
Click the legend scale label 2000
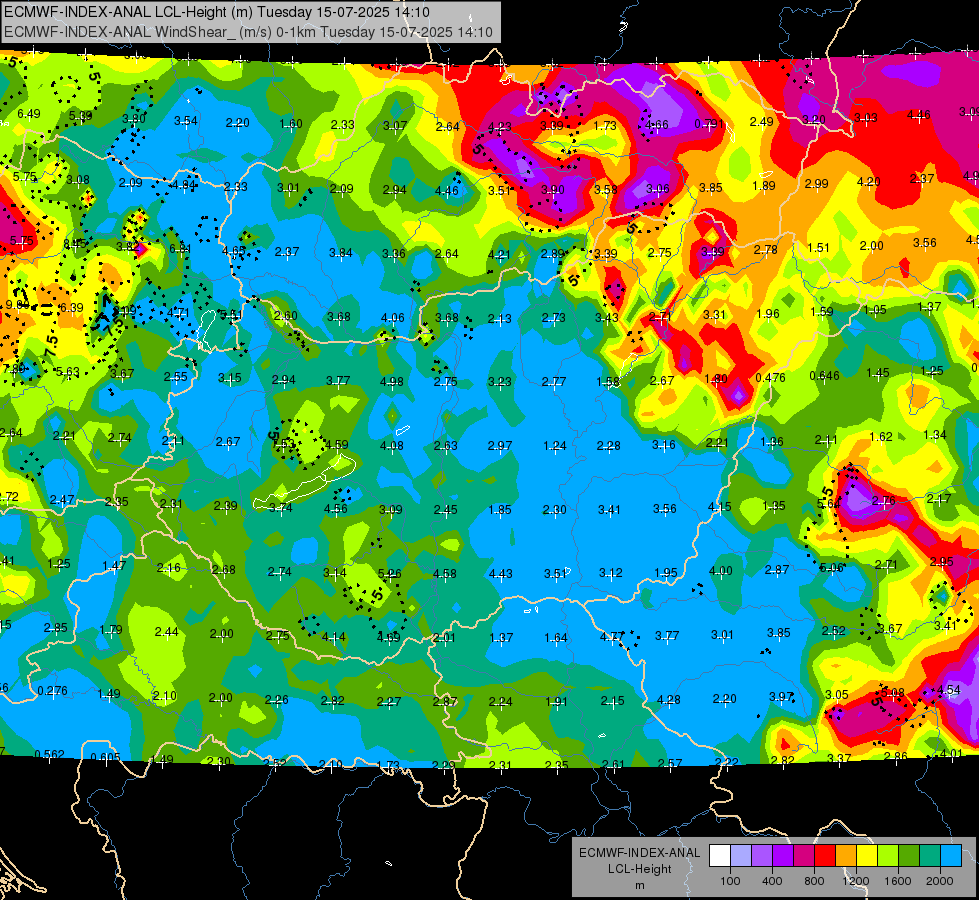(x=940, y=881)
